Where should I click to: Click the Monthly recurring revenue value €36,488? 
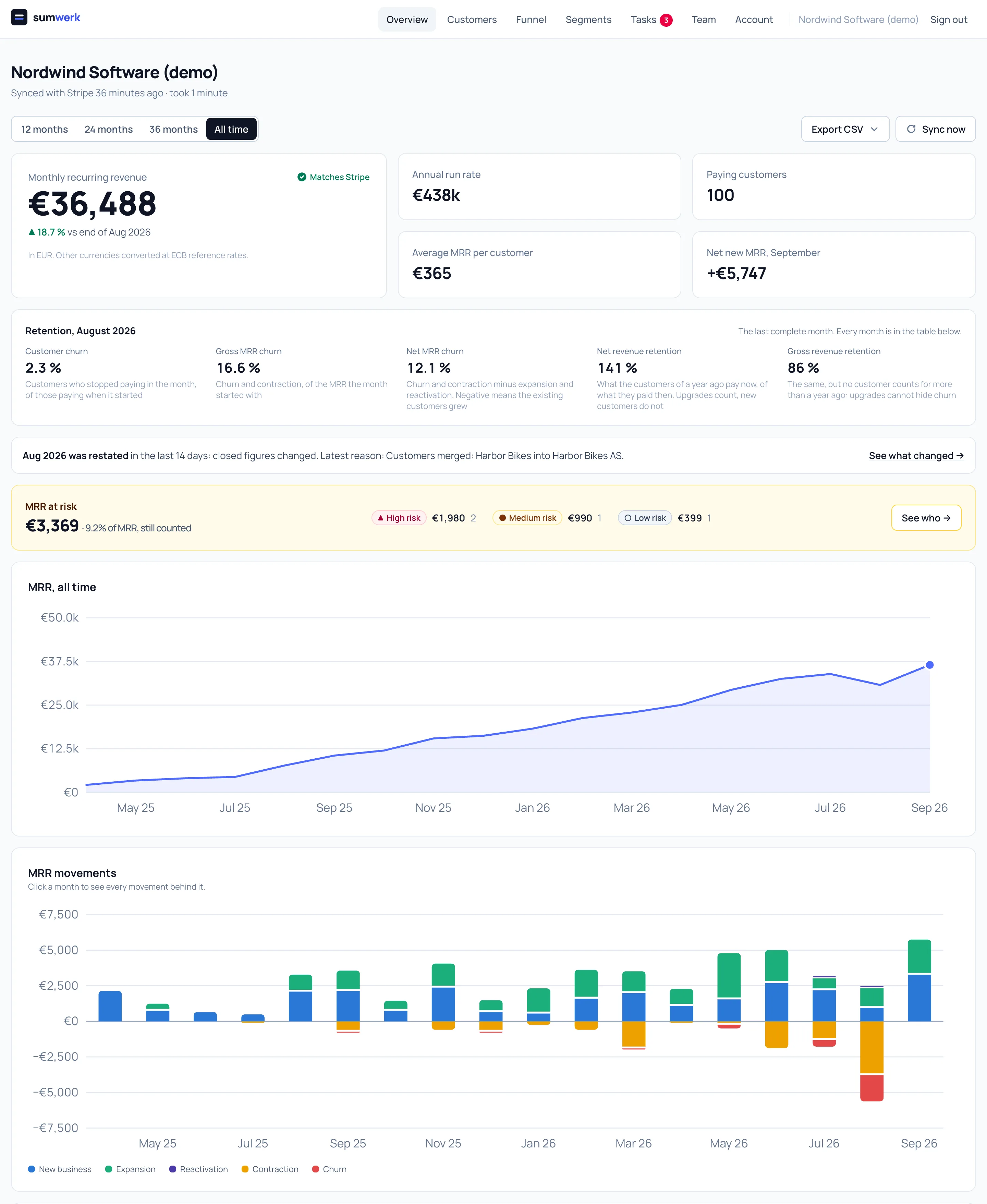click(x=92, y=204)
